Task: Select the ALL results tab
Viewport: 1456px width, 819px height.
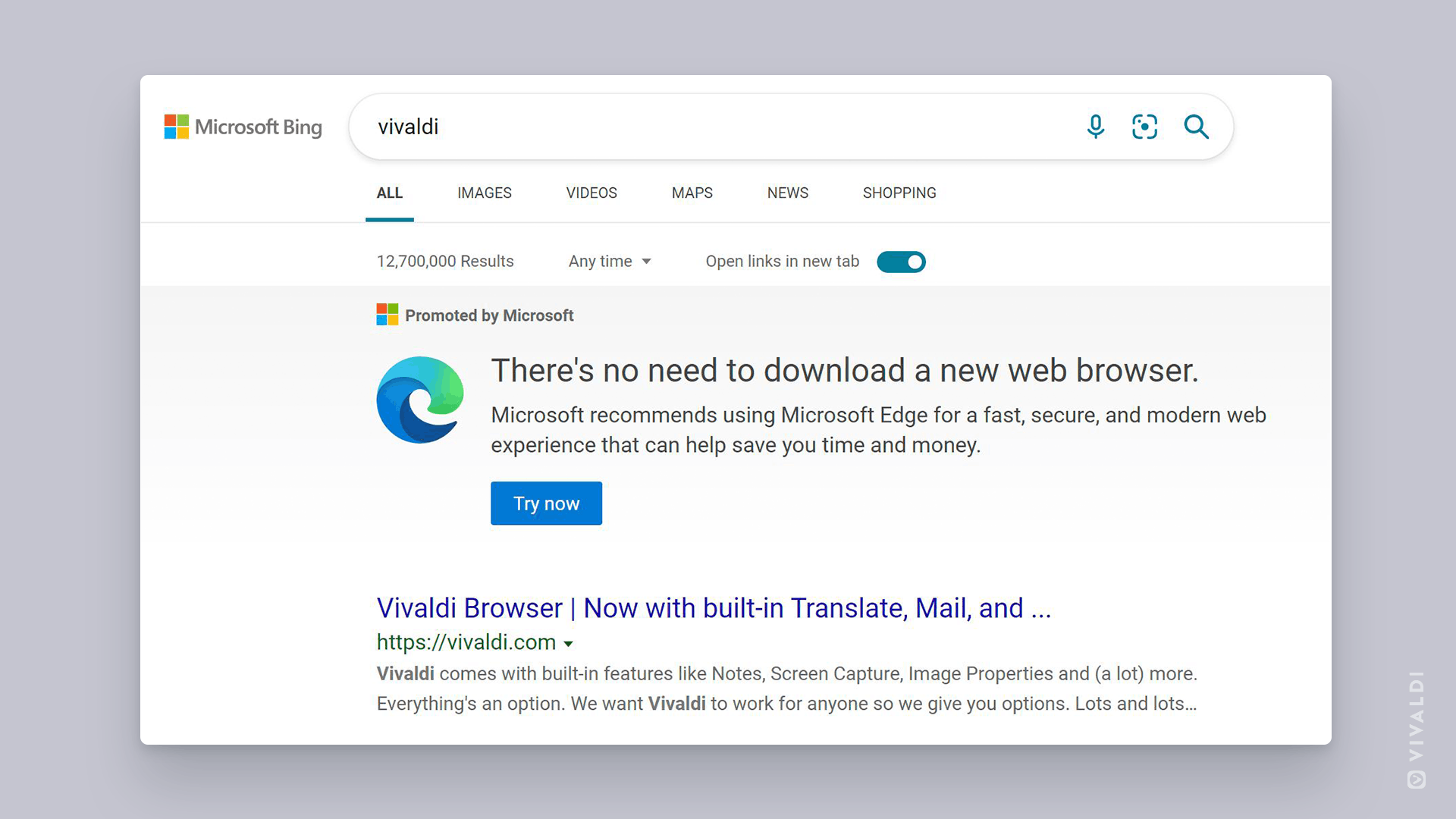Action: coord(390,192)
